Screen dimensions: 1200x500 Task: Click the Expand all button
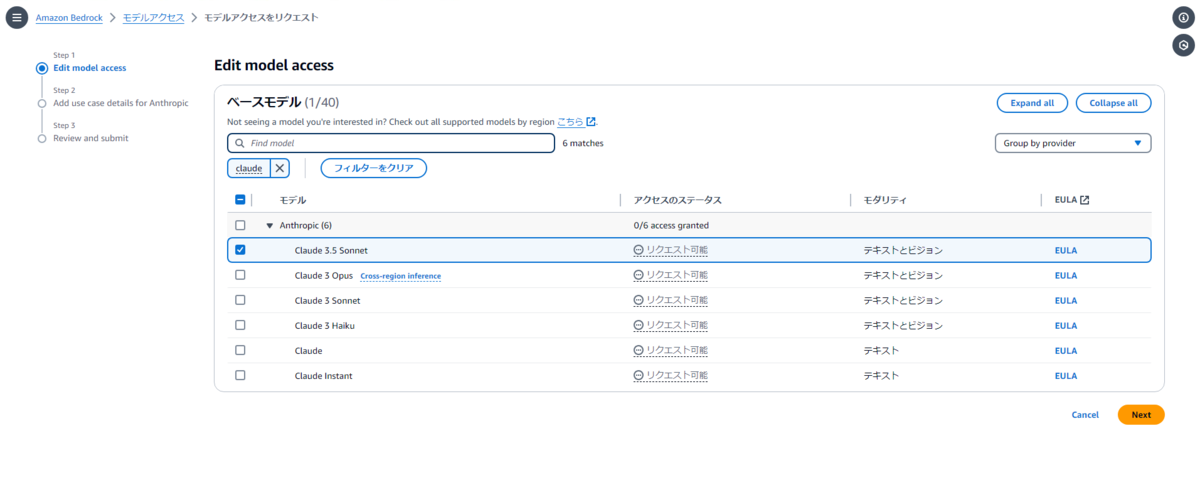point(1032,103)
